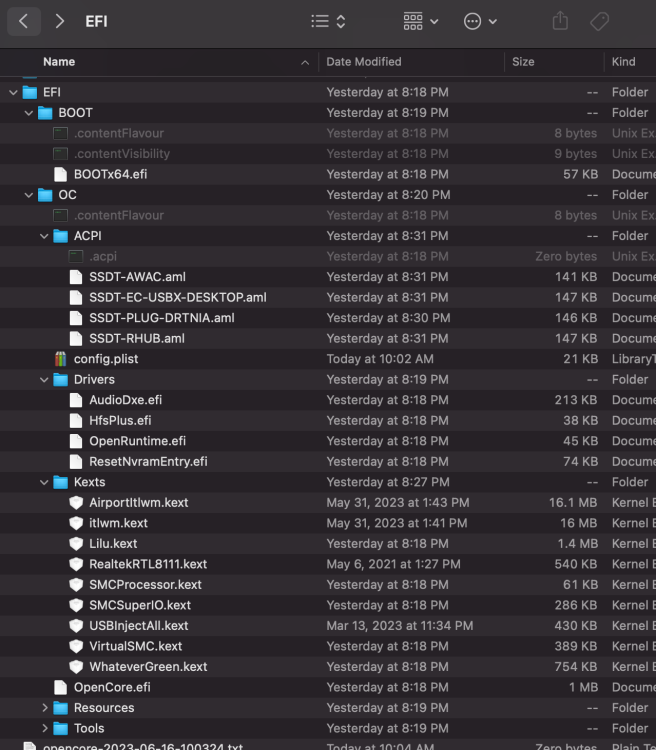Expand the Tools folder
The image size is (656, 750).
(44, 728)
